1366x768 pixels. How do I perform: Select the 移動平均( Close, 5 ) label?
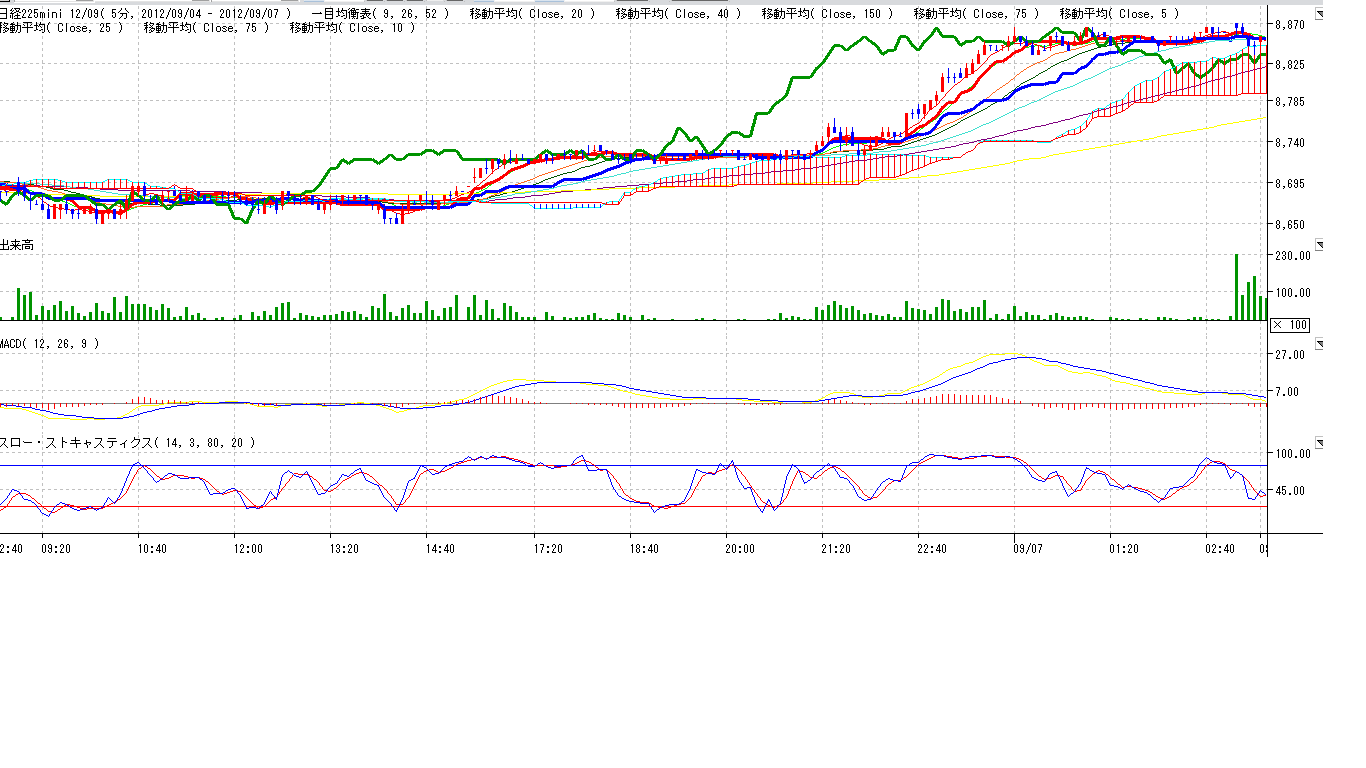(1118, 13)
